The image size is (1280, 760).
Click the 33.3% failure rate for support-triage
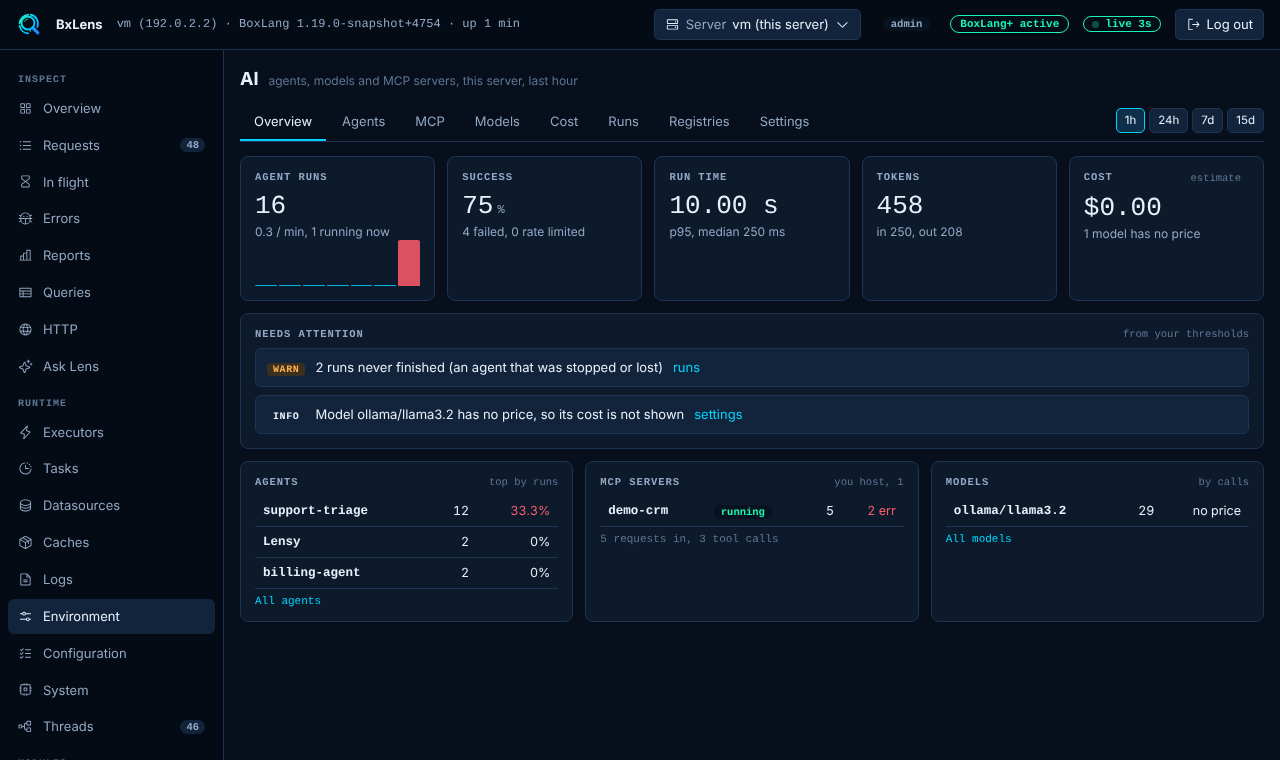point(530,510)
